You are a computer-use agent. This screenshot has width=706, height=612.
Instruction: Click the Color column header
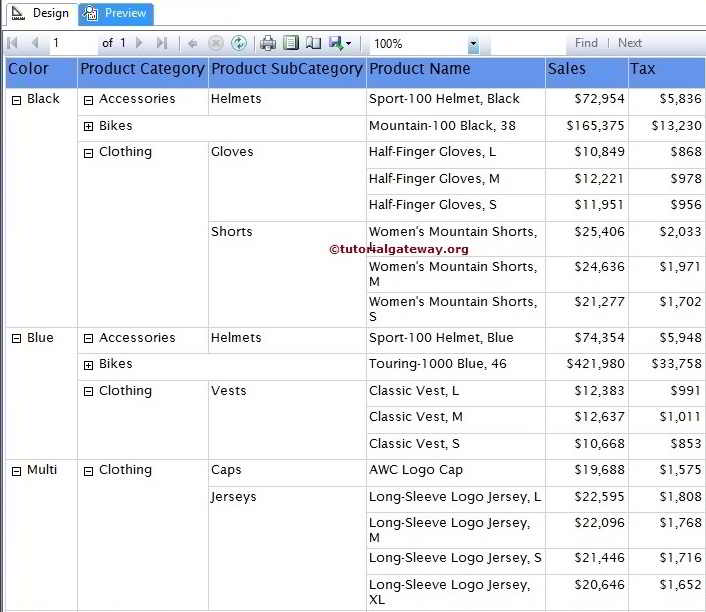click(x=41, y=73)
